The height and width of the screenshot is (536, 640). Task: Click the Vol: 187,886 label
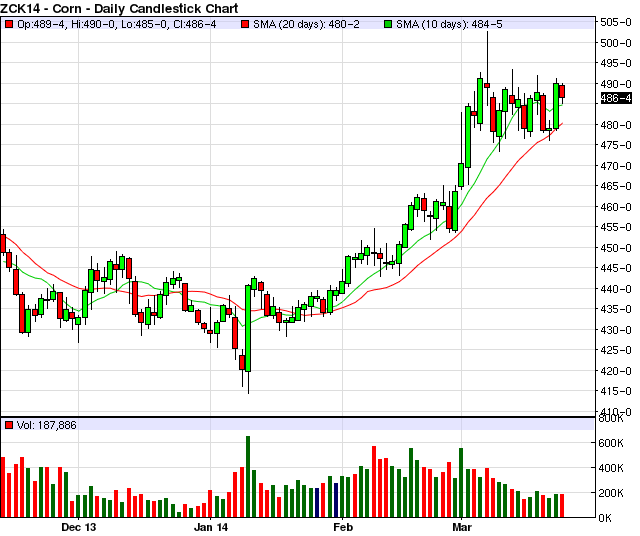click(x=47, y=425)
